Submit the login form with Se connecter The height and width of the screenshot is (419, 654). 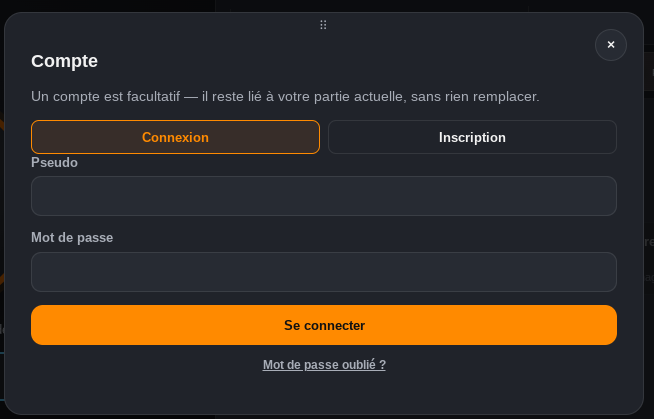click(324, 325)
